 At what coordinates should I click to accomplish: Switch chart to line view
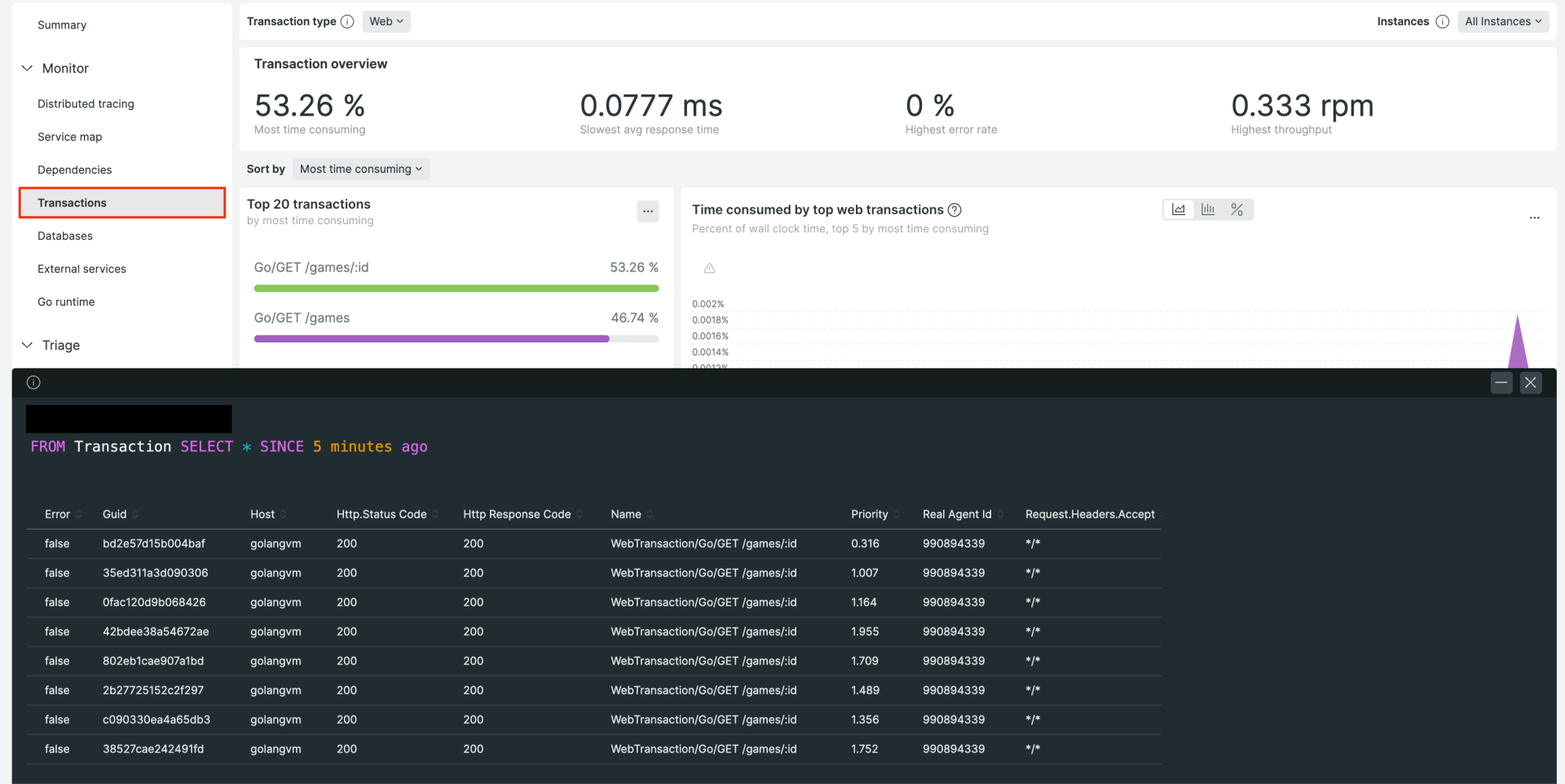coord(1178,209)
